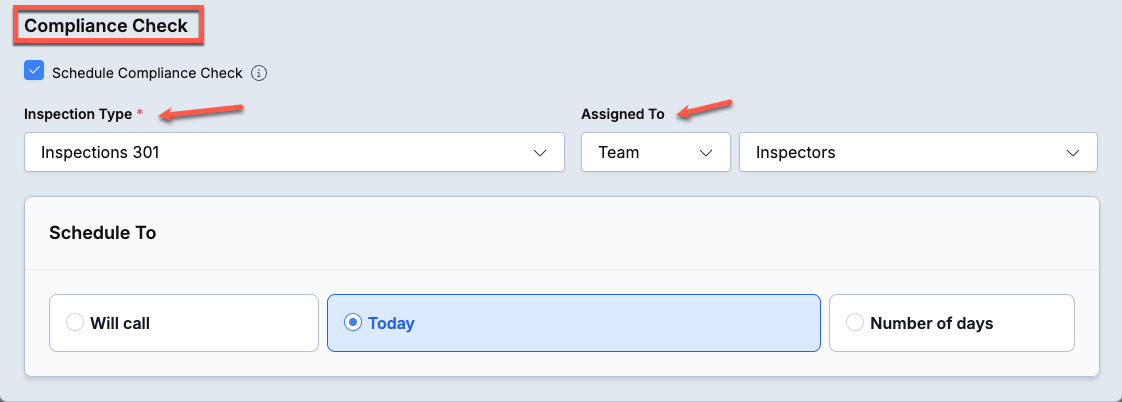Click the red arrow pointing at Inspection Type
The image size is (1122, 402).
click(202, 113)
